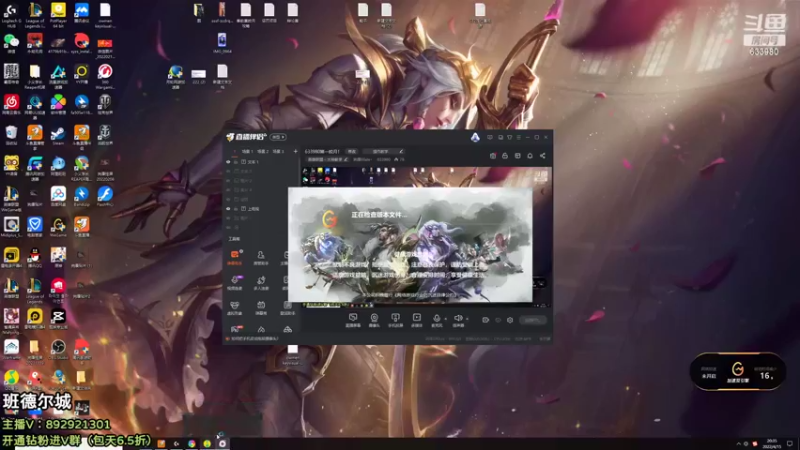800x450 pixels.
Task: Open mode dropdown pill next to app logo
Action: pos(278,137)
